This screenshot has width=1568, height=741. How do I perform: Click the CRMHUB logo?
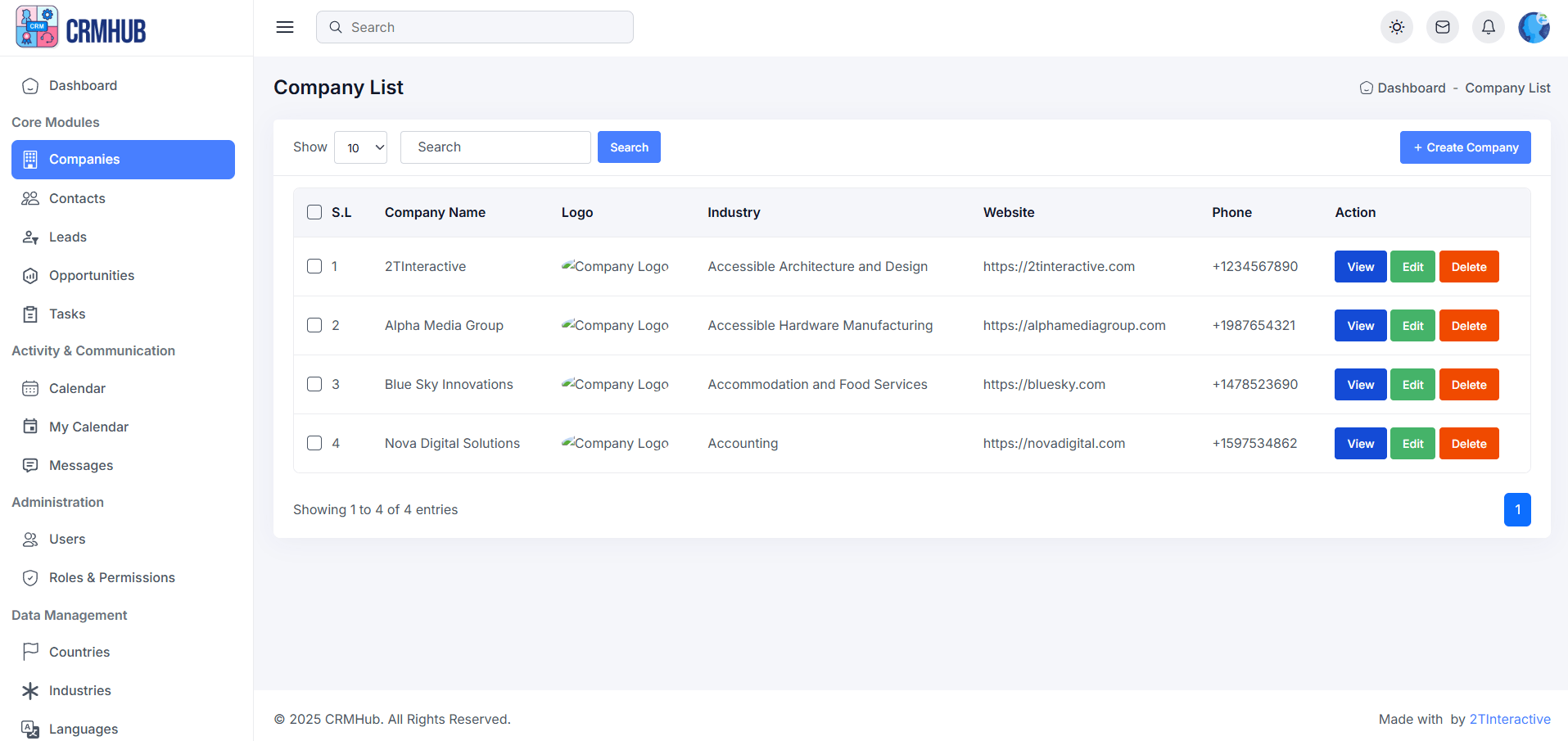point(81,28)
